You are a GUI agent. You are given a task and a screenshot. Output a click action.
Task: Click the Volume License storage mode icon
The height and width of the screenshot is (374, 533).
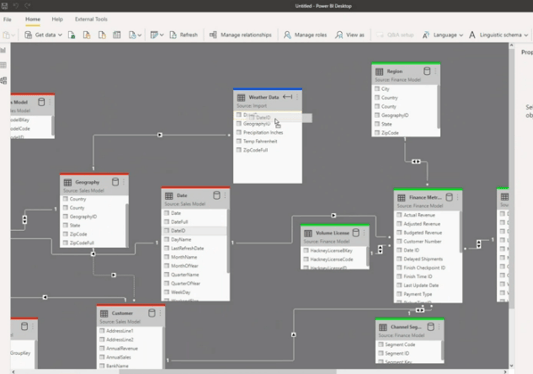click(356, 233)
